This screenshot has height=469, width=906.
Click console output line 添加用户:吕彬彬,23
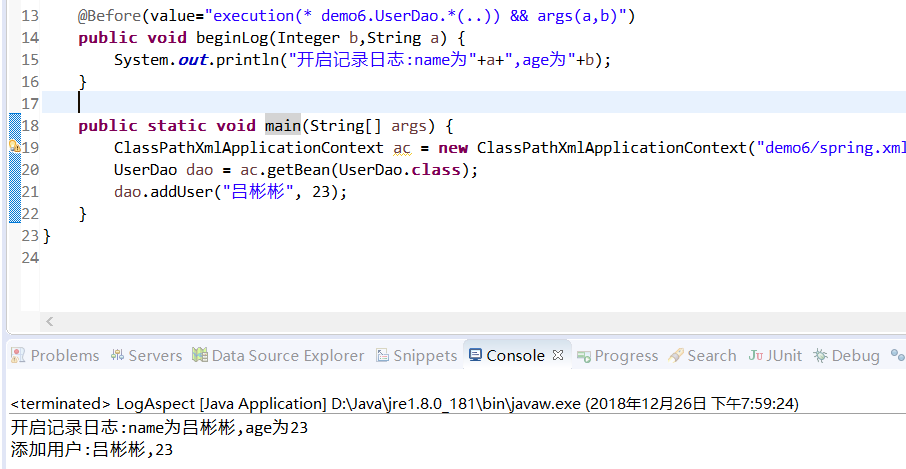pyautogui.click(x=92, y=449)
